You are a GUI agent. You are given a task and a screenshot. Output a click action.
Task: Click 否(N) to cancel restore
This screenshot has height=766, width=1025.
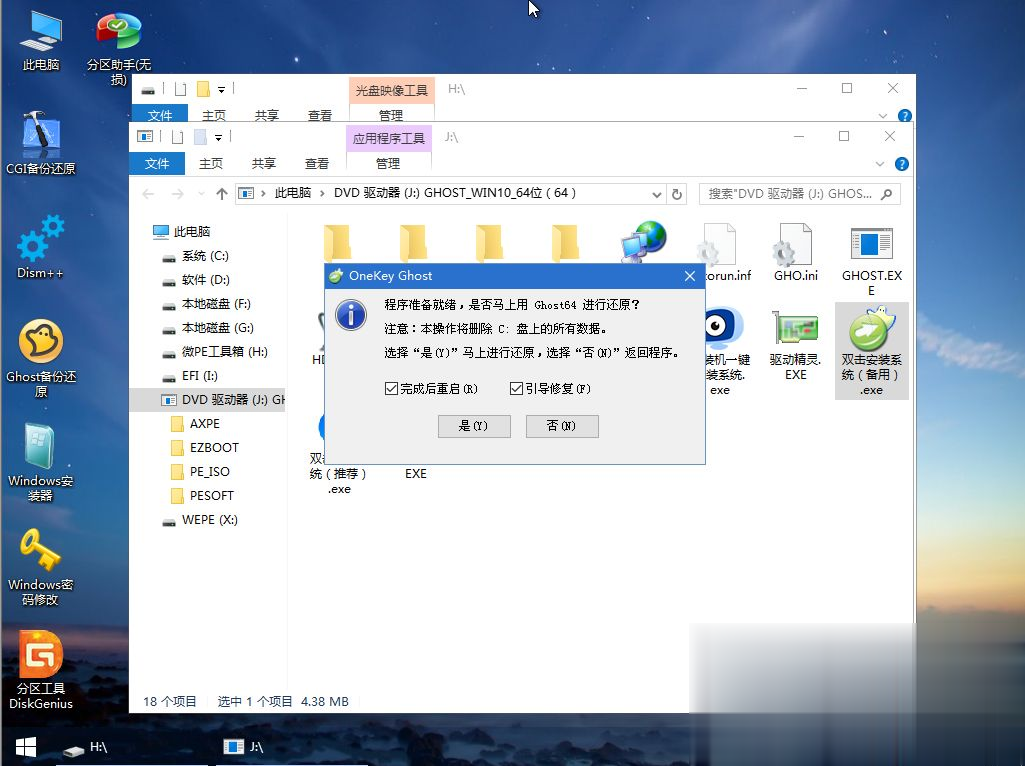click(562, 426)
